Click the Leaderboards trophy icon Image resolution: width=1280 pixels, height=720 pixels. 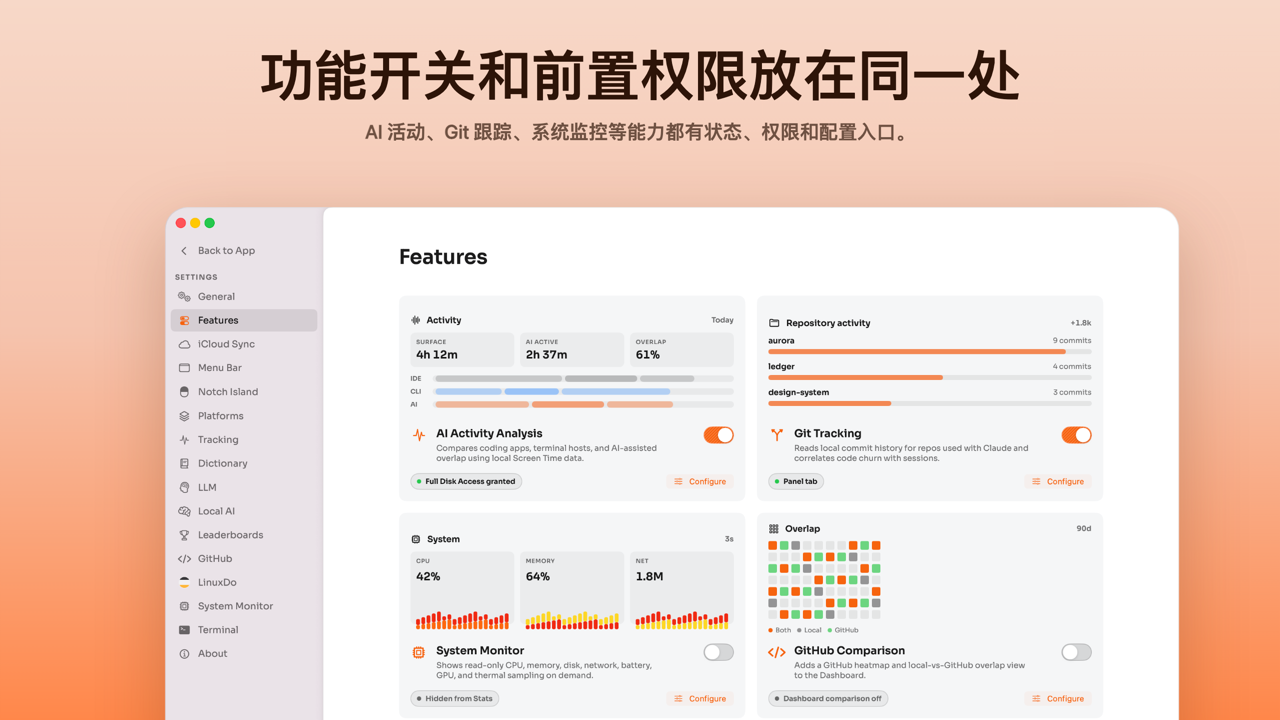(184, 535)
